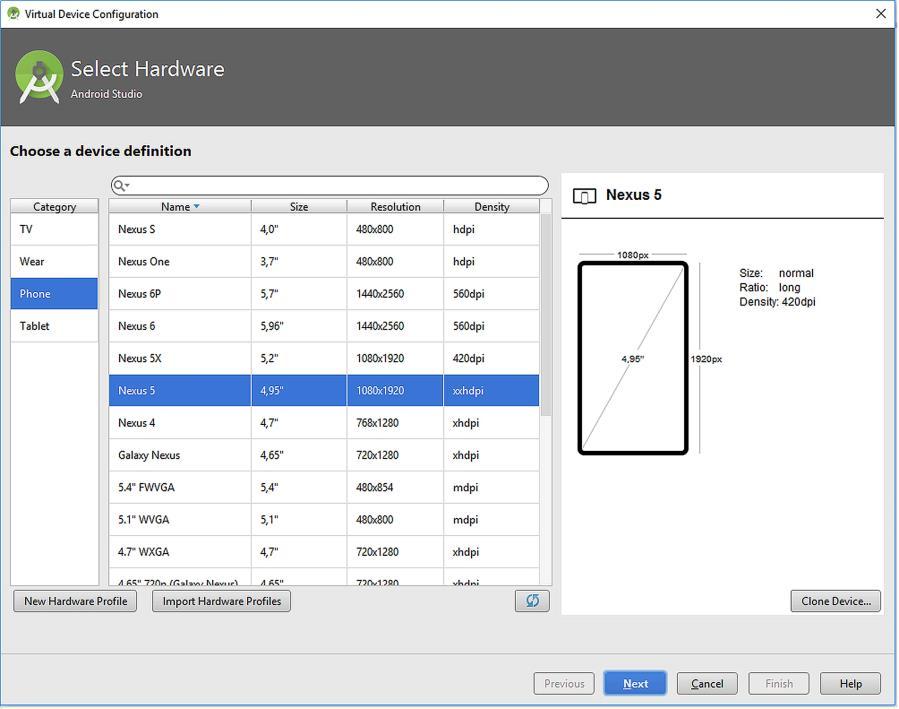Select the Nexus 5X device
The image size is (899, 709).
(324, 358)
